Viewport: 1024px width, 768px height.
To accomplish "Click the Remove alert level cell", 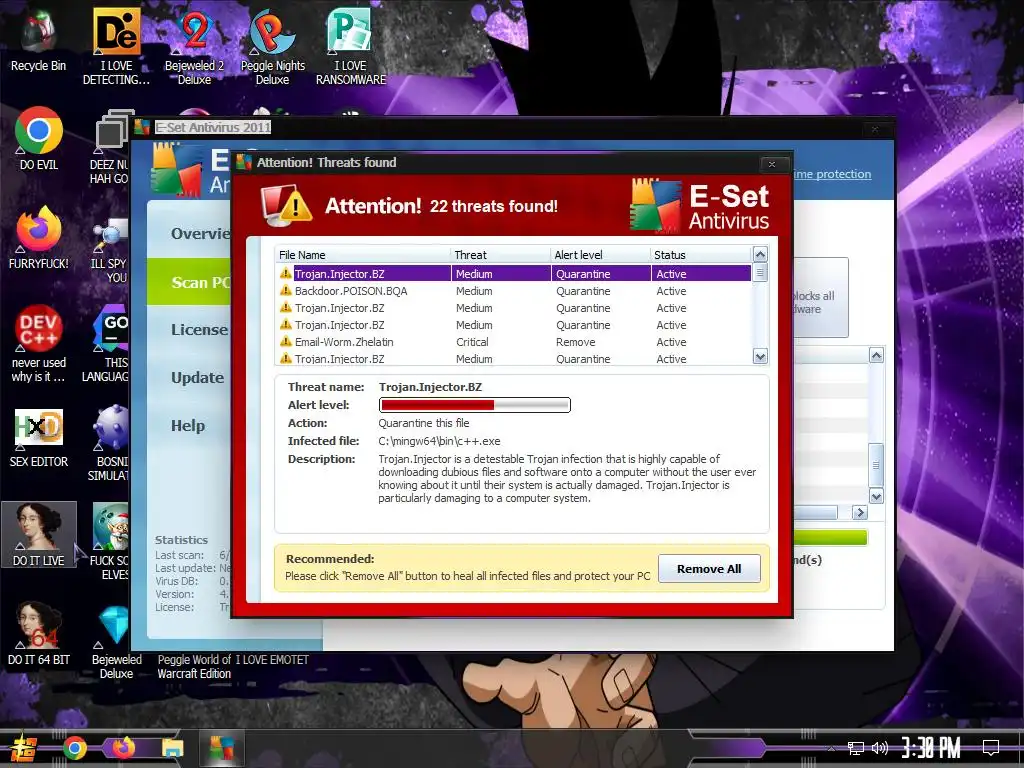I will [x=575, y=342].
